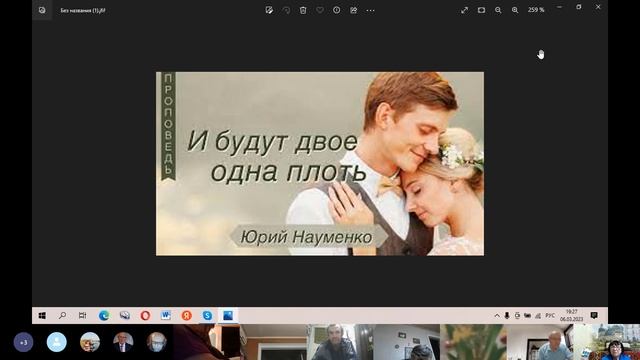Click the 259 % zoom level value
The image size is (640, 360).
(536, 10)
